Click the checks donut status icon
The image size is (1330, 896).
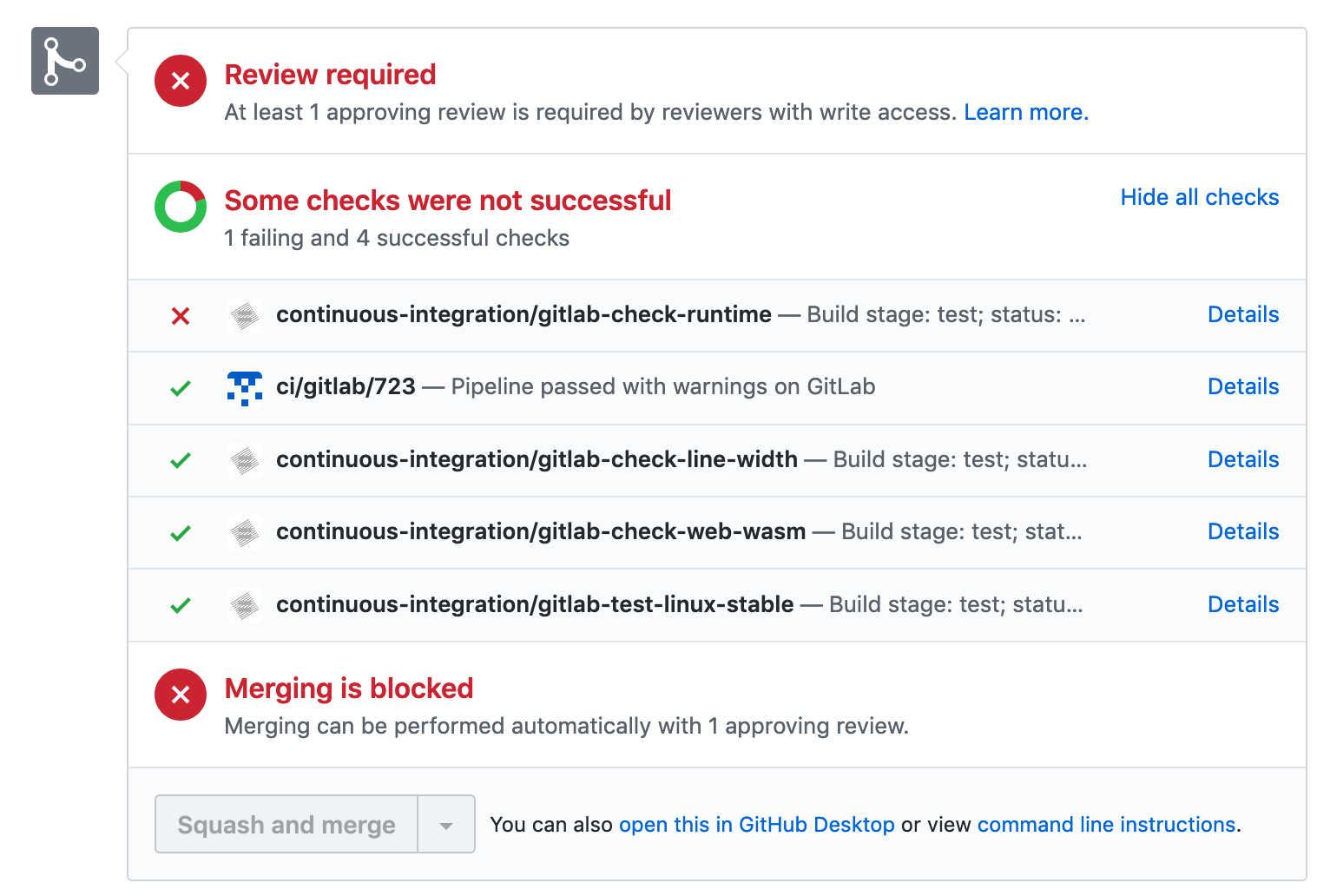click(x=181, y=207)
